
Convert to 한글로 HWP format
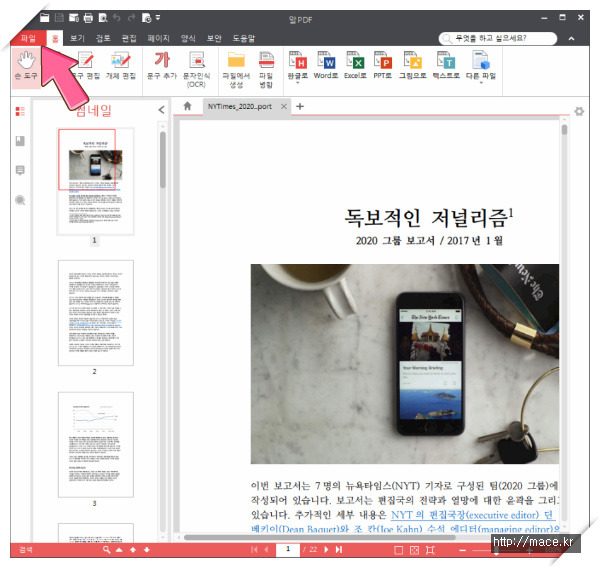tap(298, 65)
